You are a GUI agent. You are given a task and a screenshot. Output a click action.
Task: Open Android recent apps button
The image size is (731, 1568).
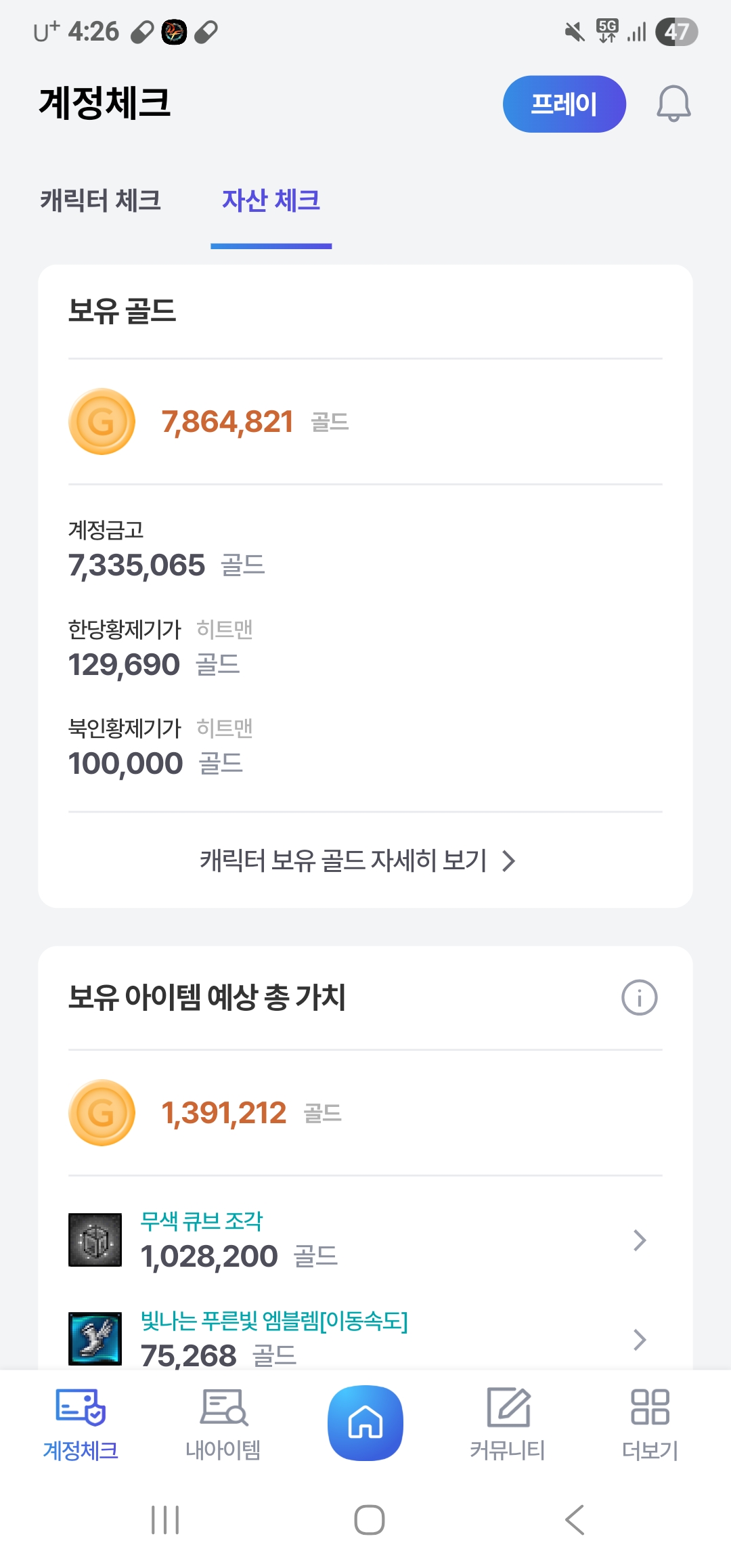tap(165, 1520)
